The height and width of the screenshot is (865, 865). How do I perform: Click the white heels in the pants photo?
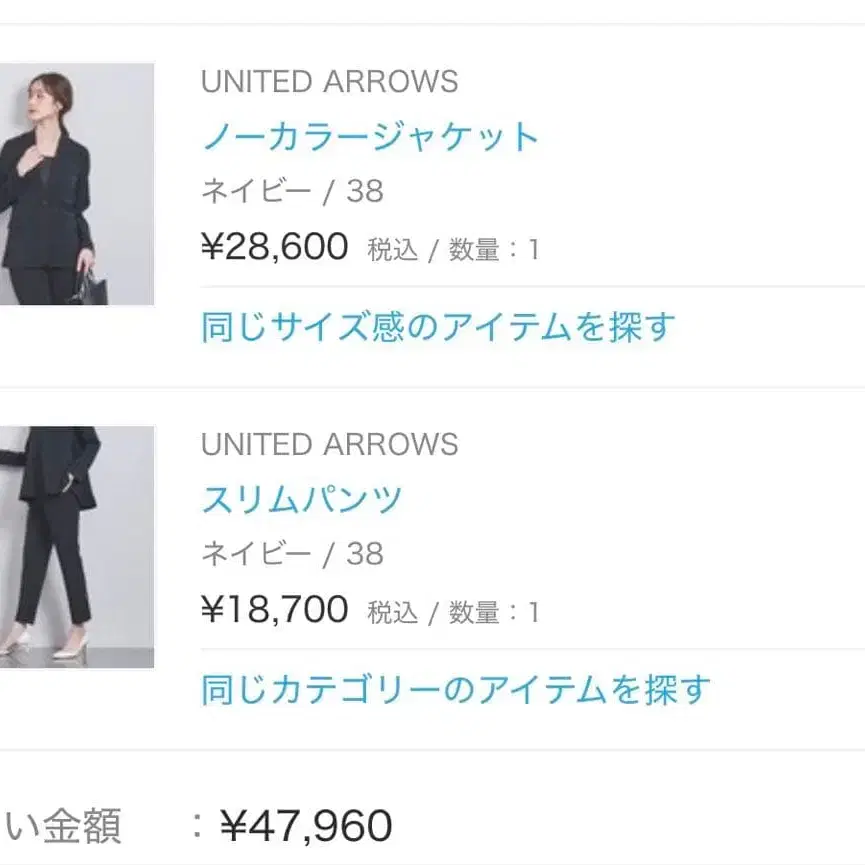[63, 643]
